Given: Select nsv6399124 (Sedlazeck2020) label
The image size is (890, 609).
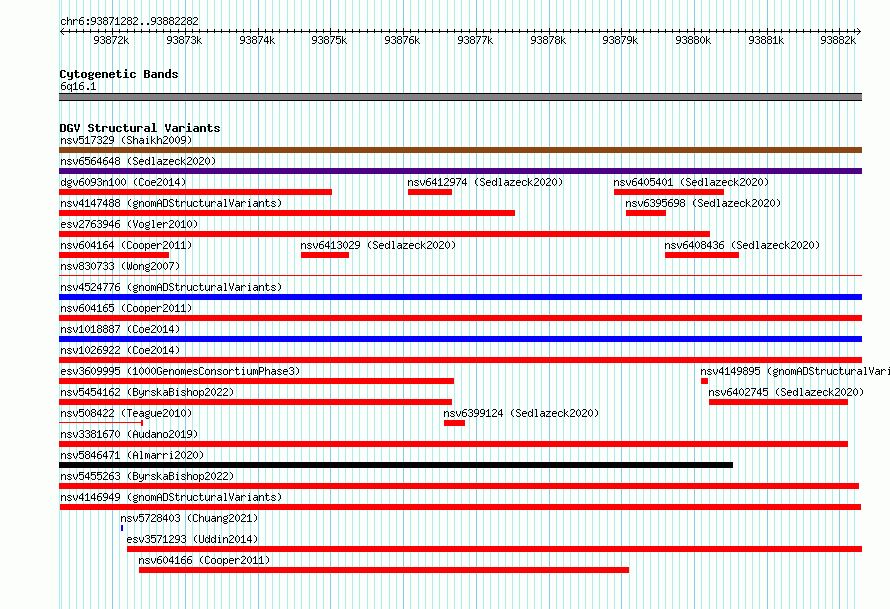Looking at the screenshot, I should (521, 413).
